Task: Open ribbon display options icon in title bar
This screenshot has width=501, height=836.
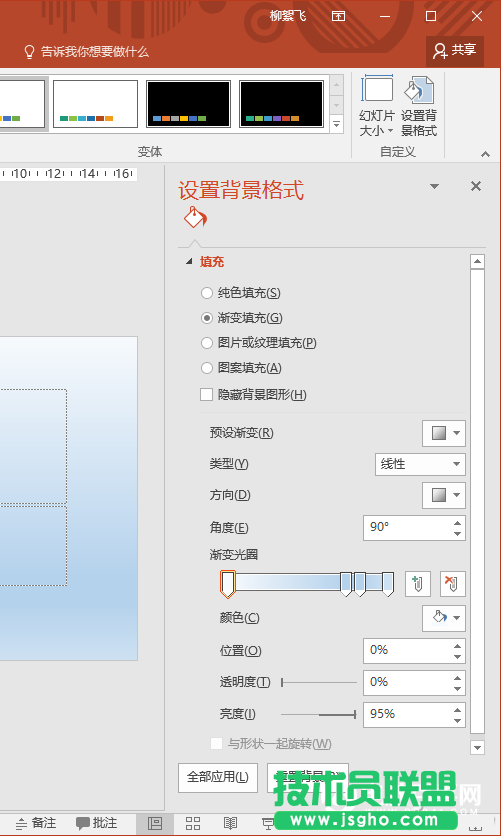Action: click(x=338, y=16)
